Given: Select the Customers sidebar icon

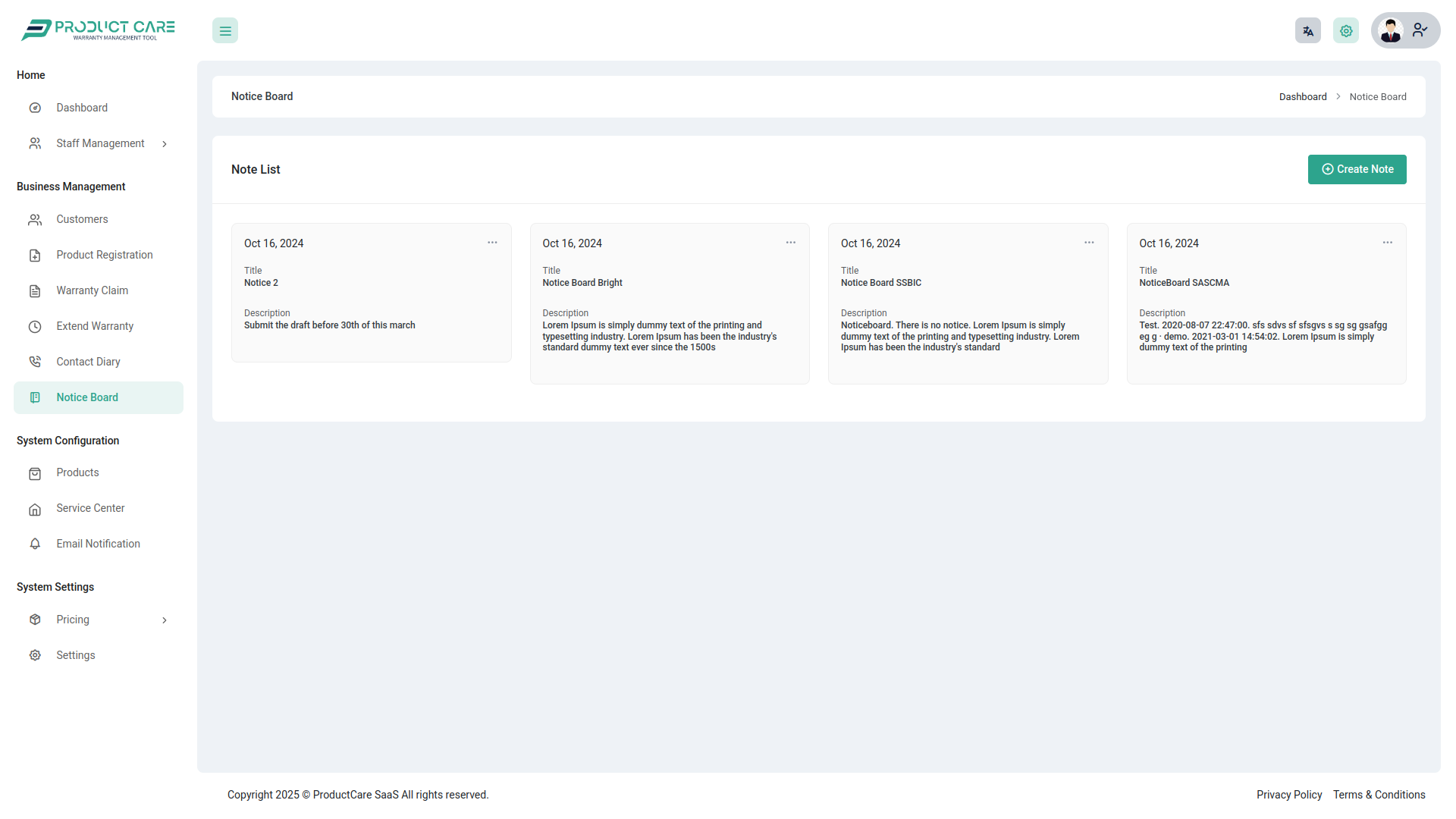Looking at the screenshot, I should tap(35, 219).
